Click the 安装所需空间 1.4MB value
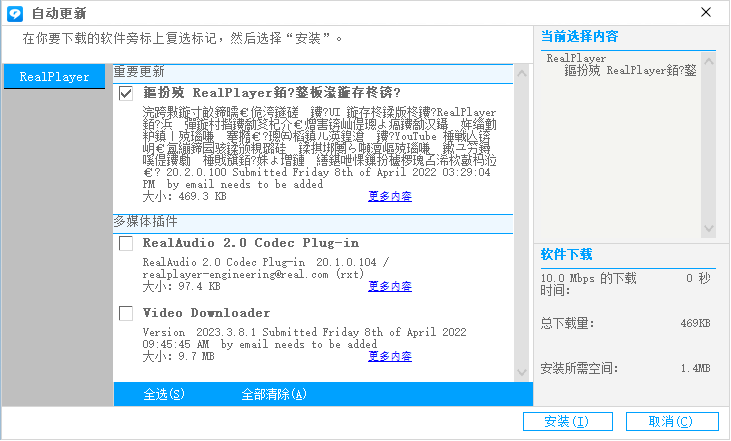The width and height of the screenshot is (731, 441). (695, 368)
